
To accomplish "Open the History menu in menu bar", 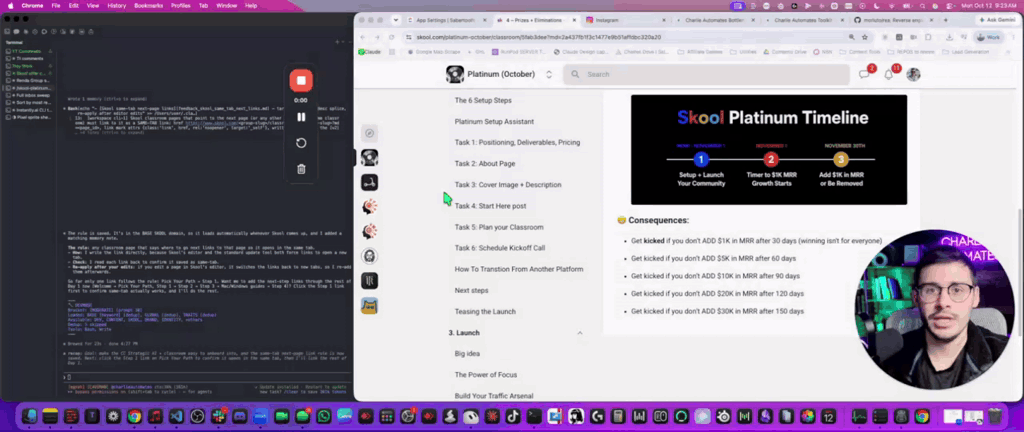I will [x=116, y=5].
